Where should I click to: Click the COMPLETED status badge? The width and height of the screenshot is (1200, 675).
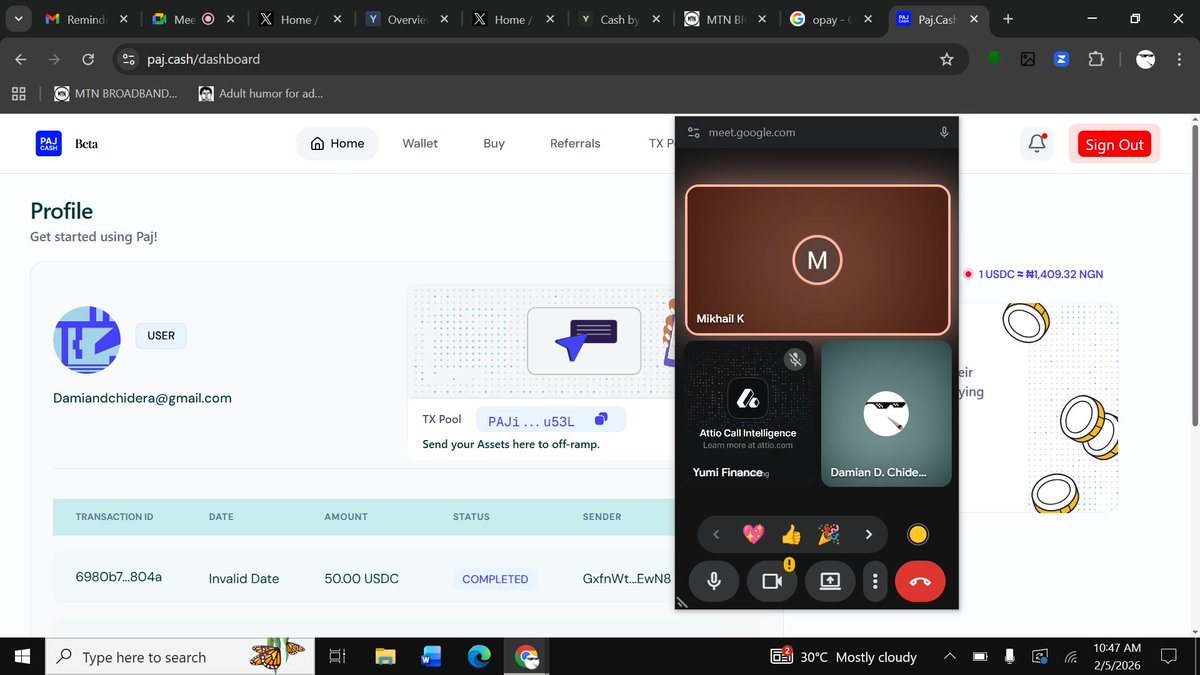pos(495,579)
